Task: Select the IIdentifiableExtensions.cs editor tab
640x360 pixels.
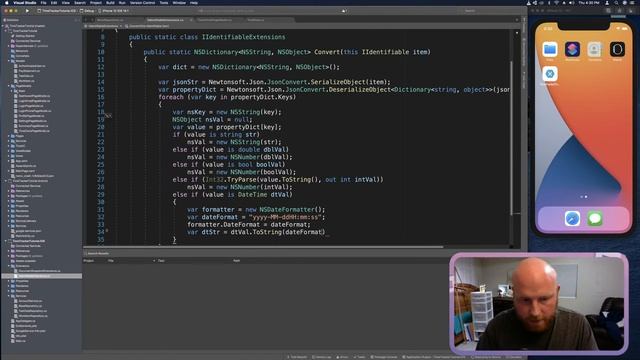Action: point(166,20)
